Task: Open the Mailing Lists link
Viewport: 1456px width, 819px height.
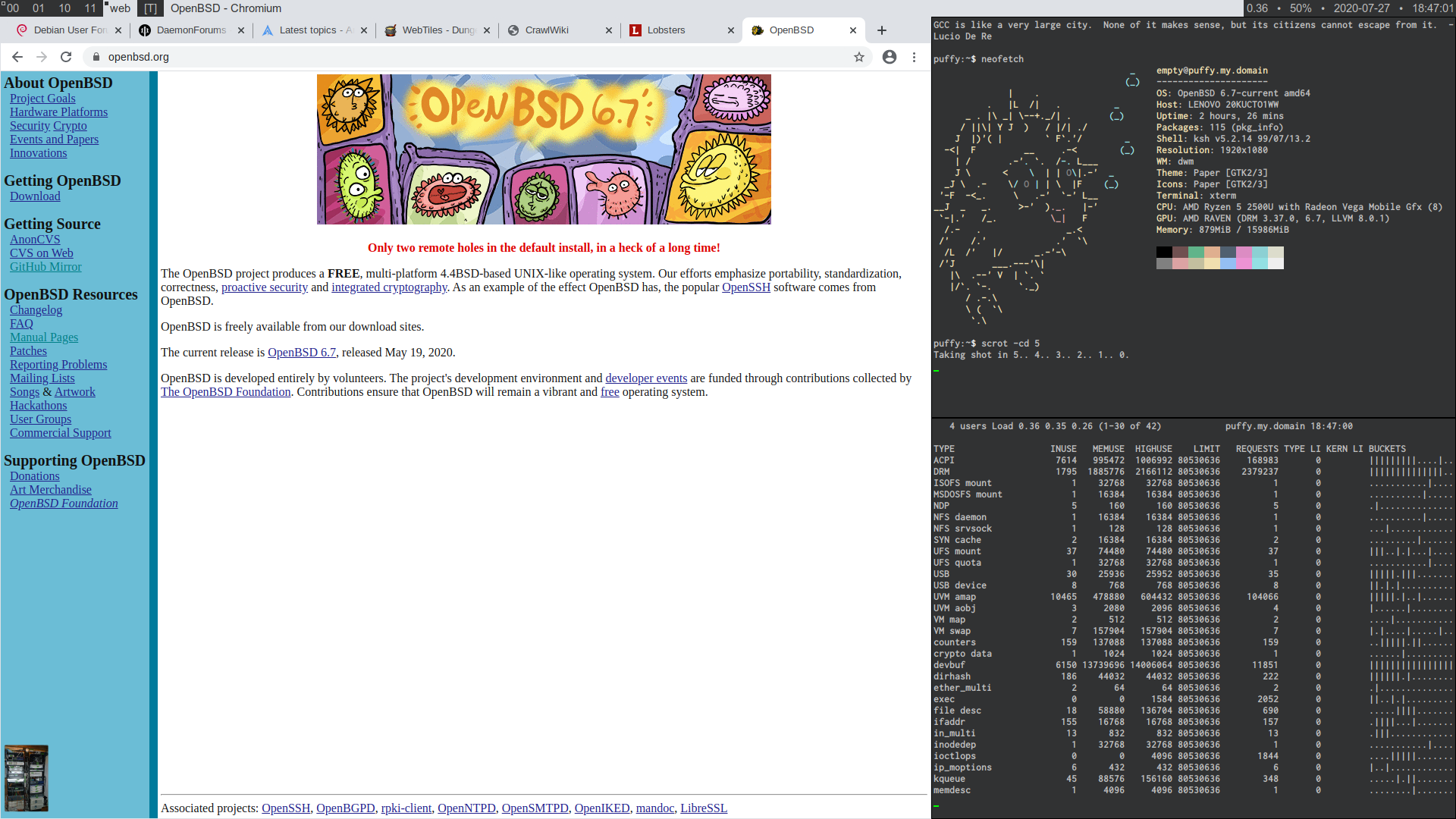Action: pos(42,378)
